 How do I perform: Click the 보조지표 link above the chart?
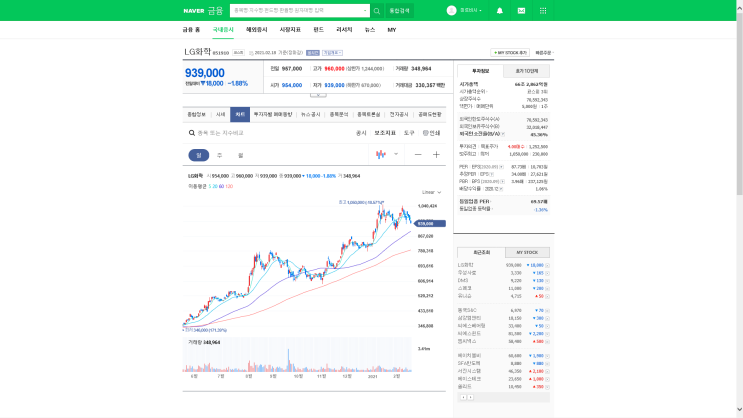tap(385, 133)
